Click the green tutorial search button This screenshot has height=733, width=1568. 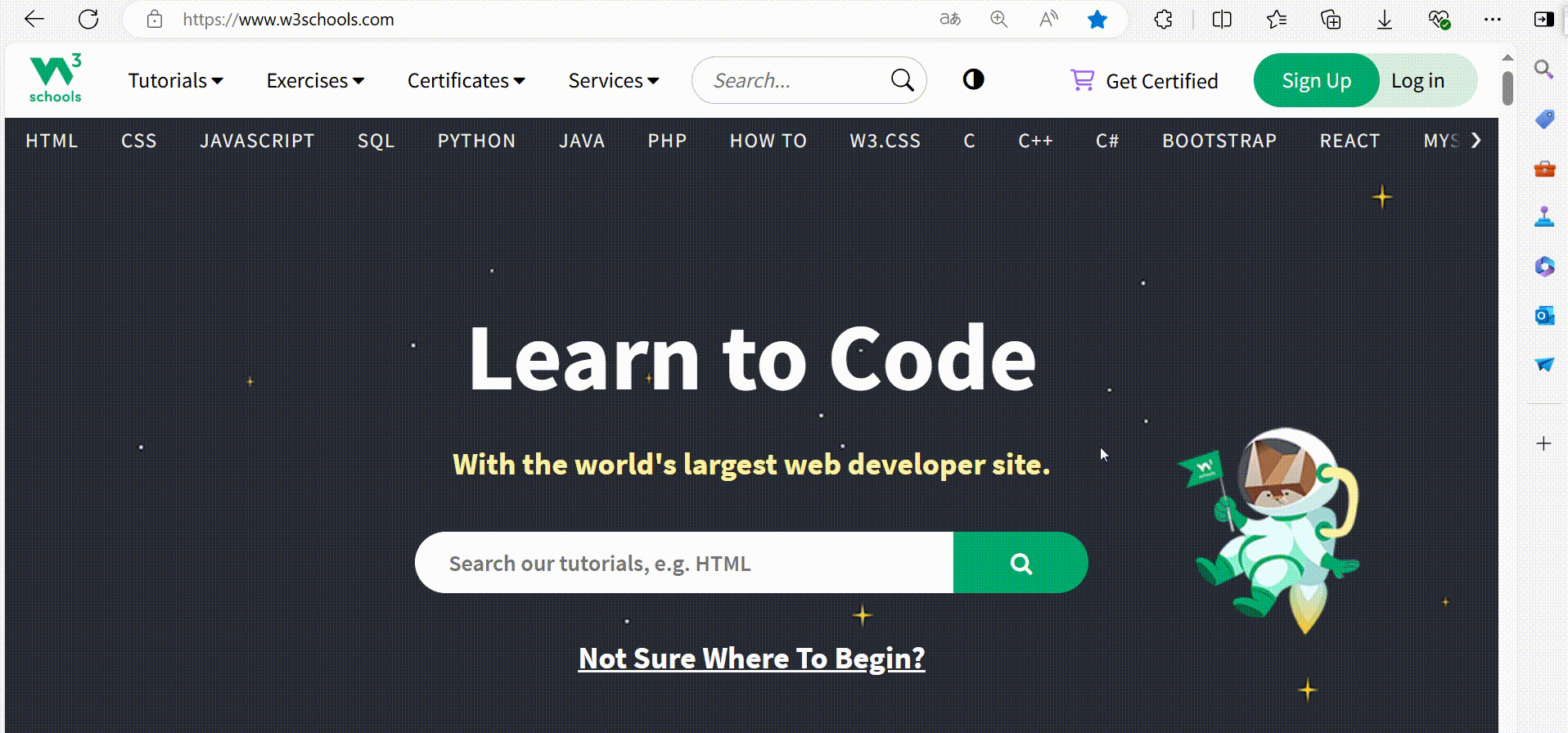1021,563
